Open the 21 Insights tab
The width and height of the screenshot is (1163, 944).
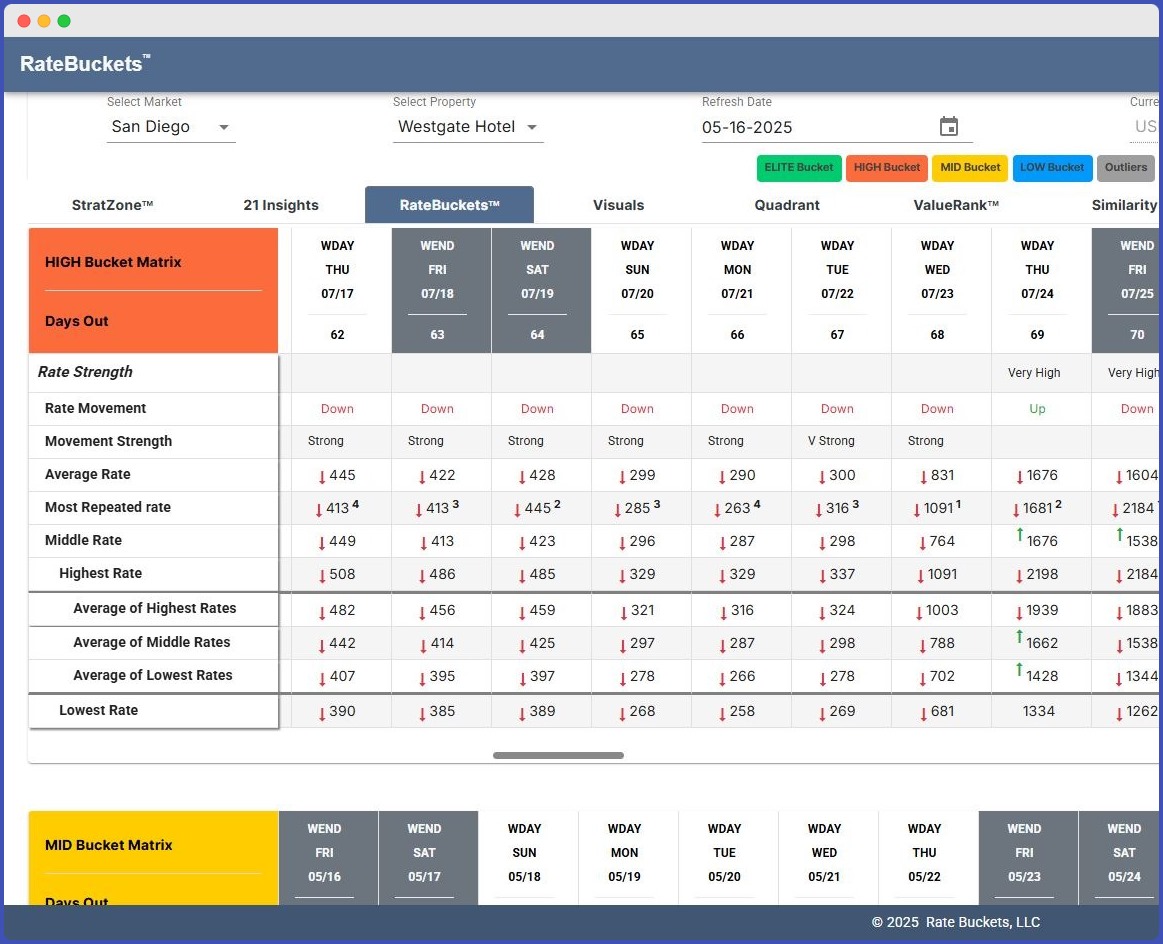click(x=281, y=205)
